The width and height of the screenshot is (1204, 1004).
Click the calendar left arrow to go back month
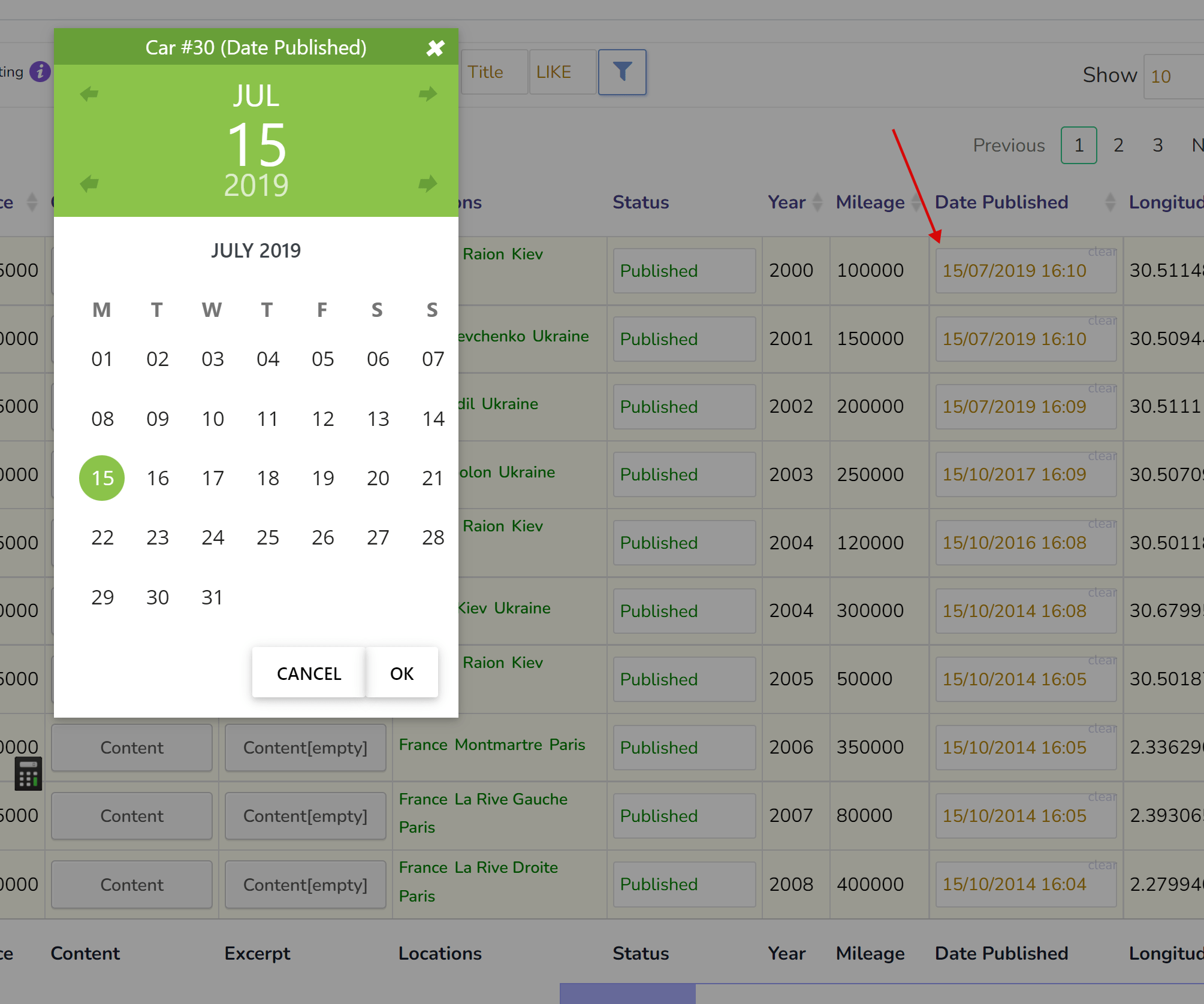[90, 96]
